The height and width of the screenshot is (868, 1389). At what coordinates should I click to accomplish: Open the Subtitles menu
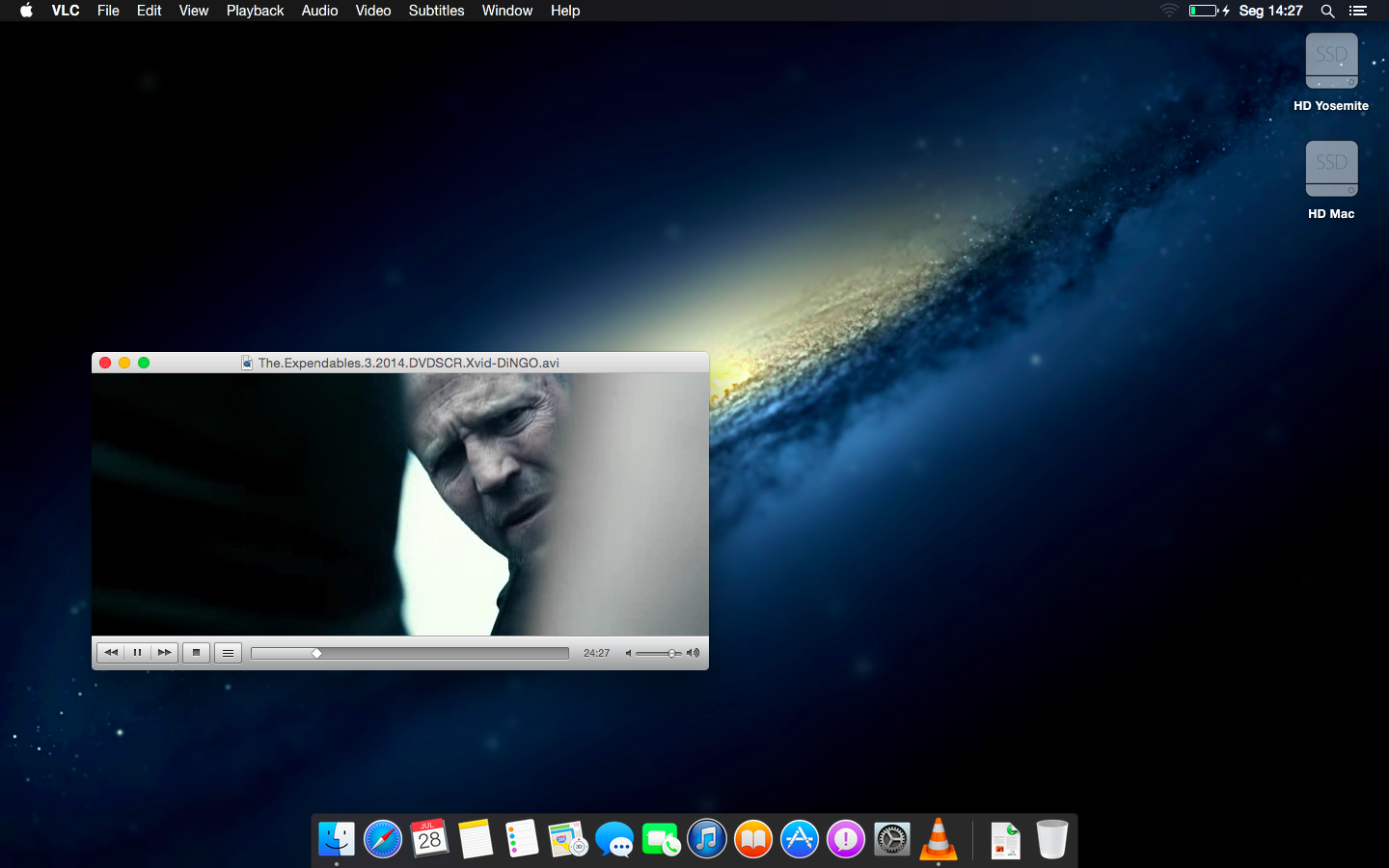coord(436,11)
